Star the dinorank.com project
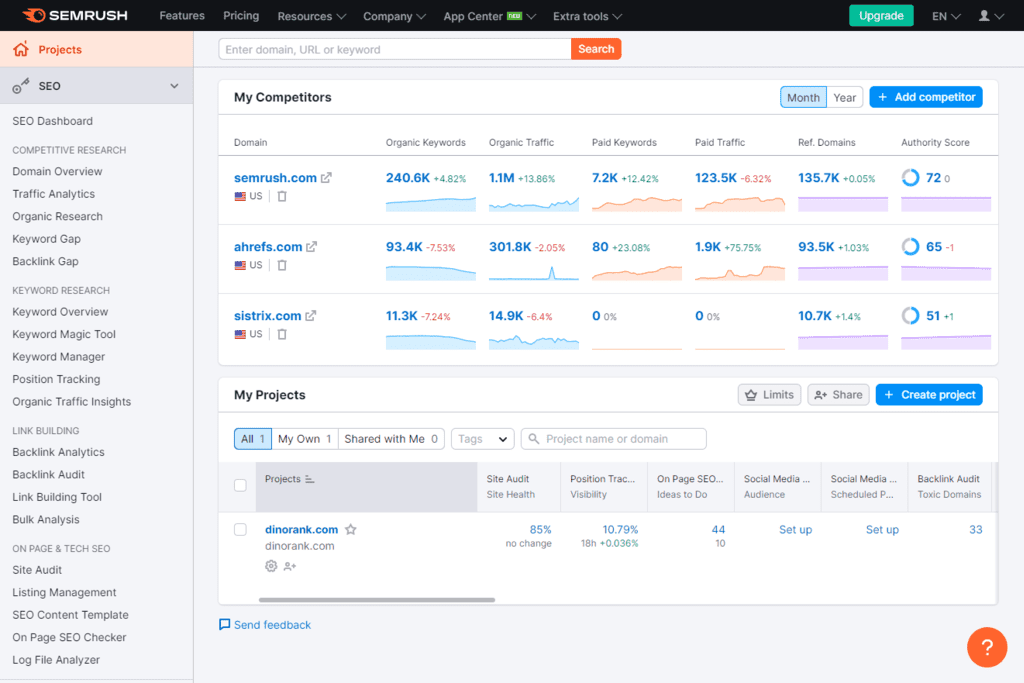This screenshot has height=683, width=1024. click(x=351, y=530)
